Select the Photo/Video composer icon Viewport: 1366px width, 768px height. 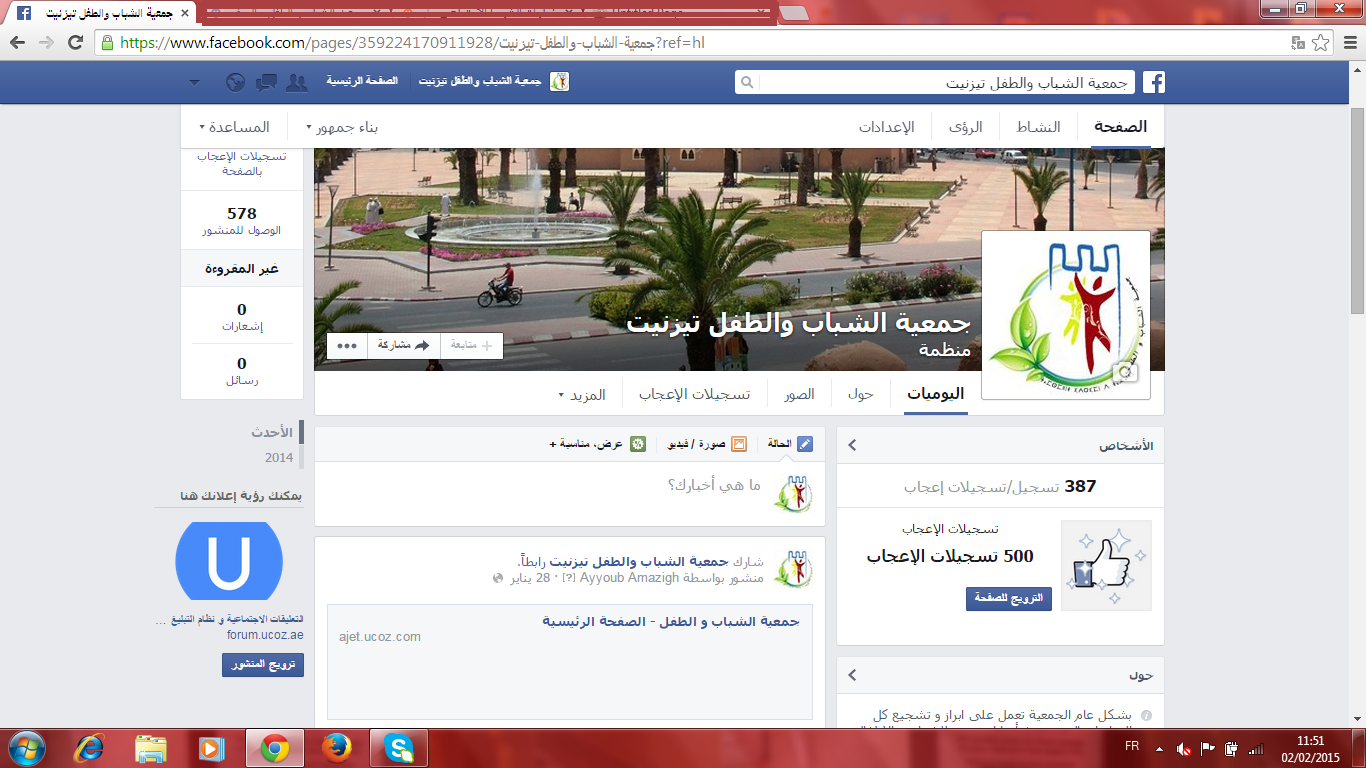(x=739, y=444)
